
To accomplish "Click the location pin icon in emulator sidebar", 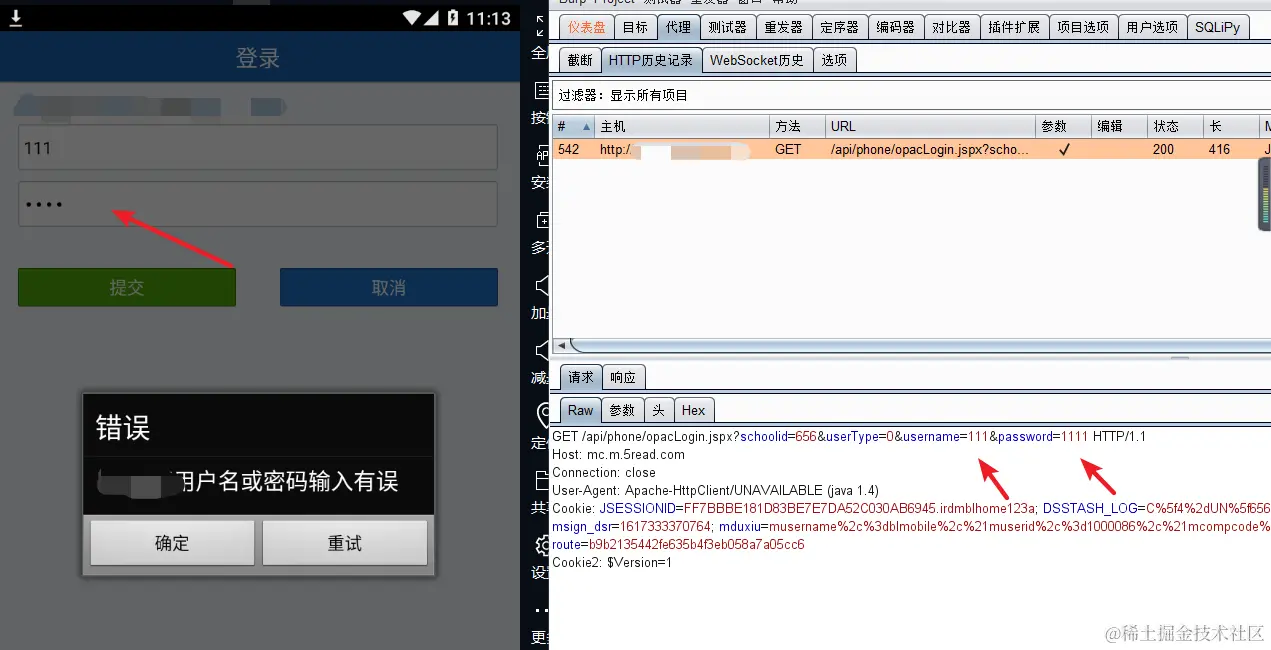I will point(542,415).
